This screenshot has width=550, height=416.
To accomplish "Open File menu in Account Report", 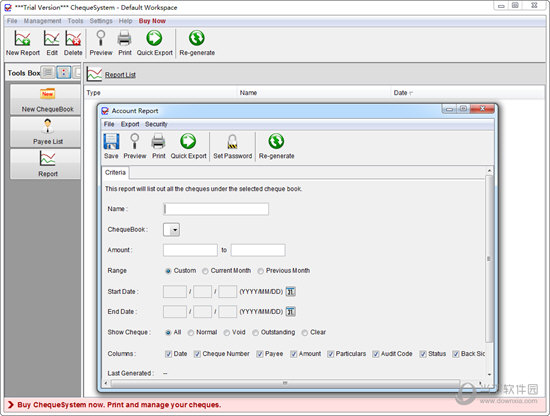I will click(x=109, y=124).
